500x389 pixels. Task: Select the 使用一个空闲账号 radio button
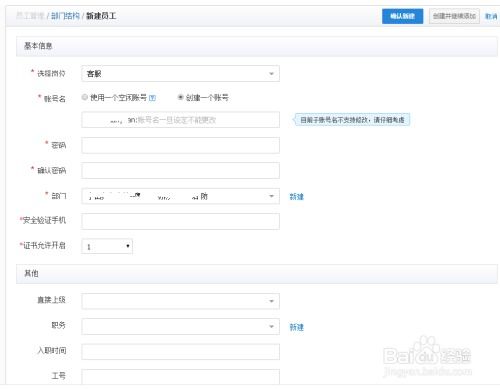coord(85,97)
